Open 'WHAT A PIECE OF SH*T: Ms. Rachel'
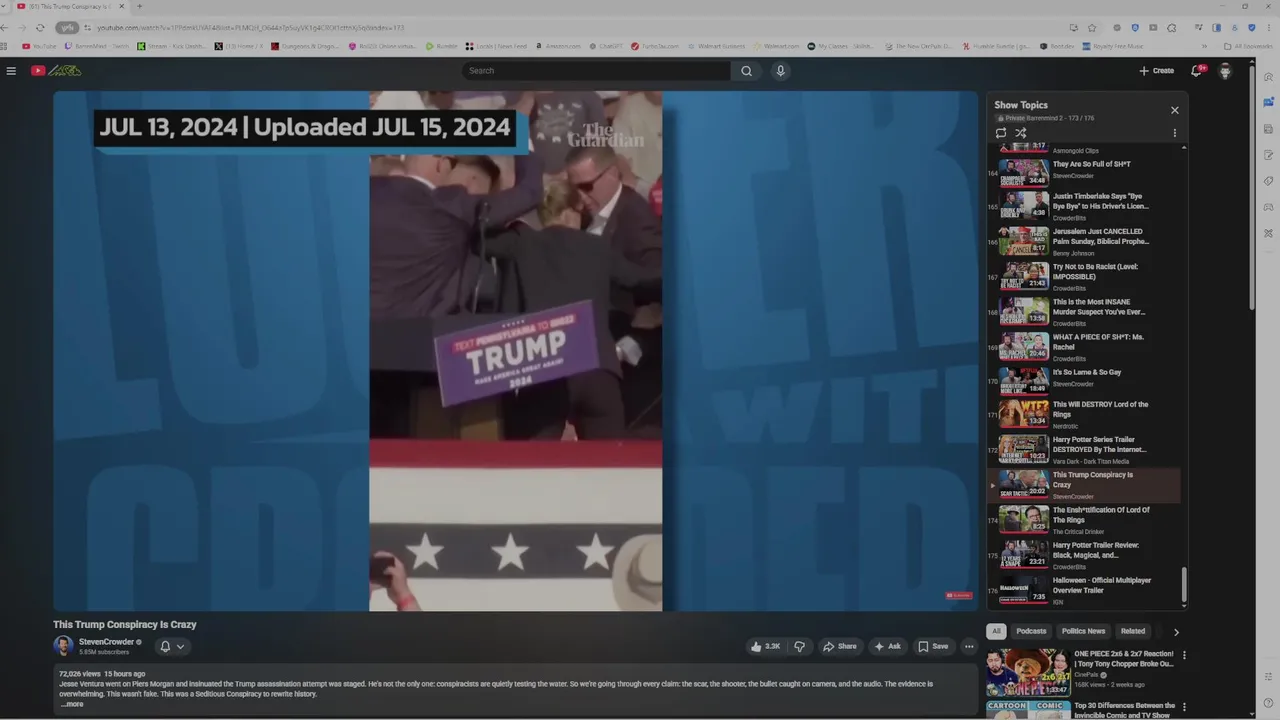Viewport: 1280px width, 720px height. 1084,347
